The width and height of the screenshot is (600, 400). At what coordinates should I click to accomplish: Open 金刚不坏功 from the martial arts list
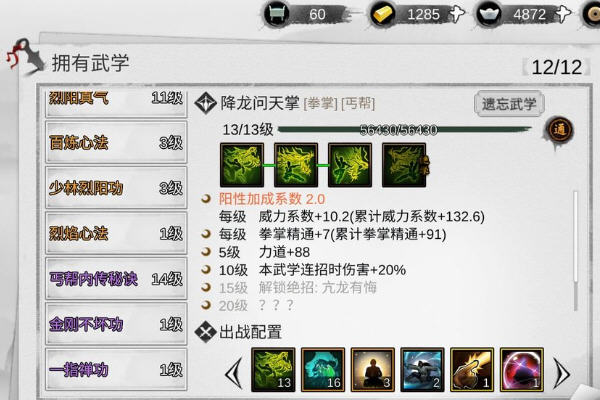pos(116,325)
